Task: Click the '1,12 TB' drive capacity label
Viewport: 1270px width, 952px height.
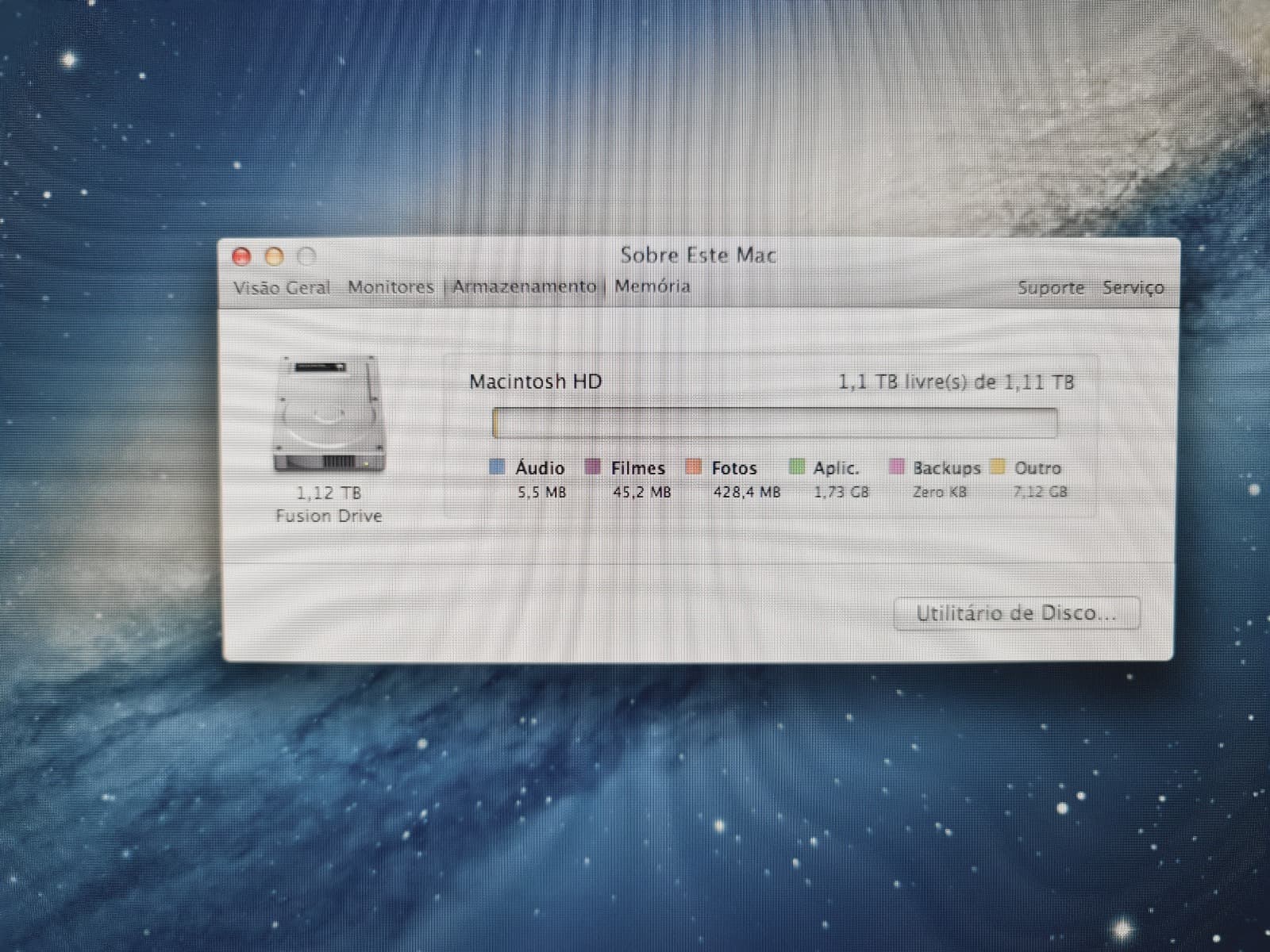Action: point(329,493)
